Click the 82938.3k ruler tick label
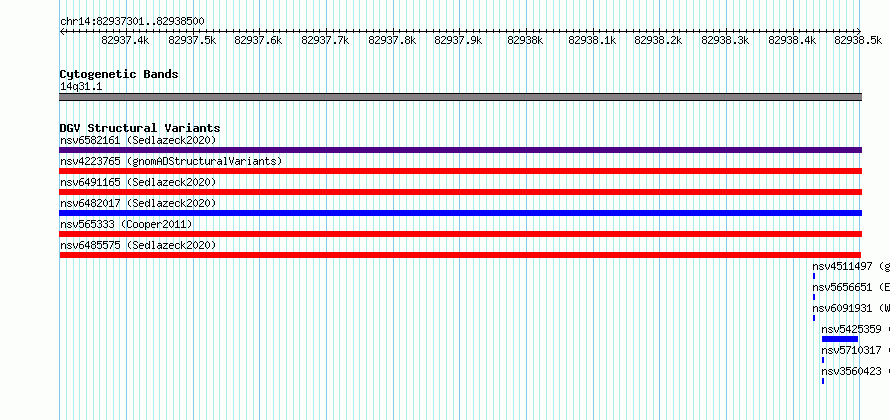The width and height of the screenshot is (890, 420). click(x=725, y=40)
